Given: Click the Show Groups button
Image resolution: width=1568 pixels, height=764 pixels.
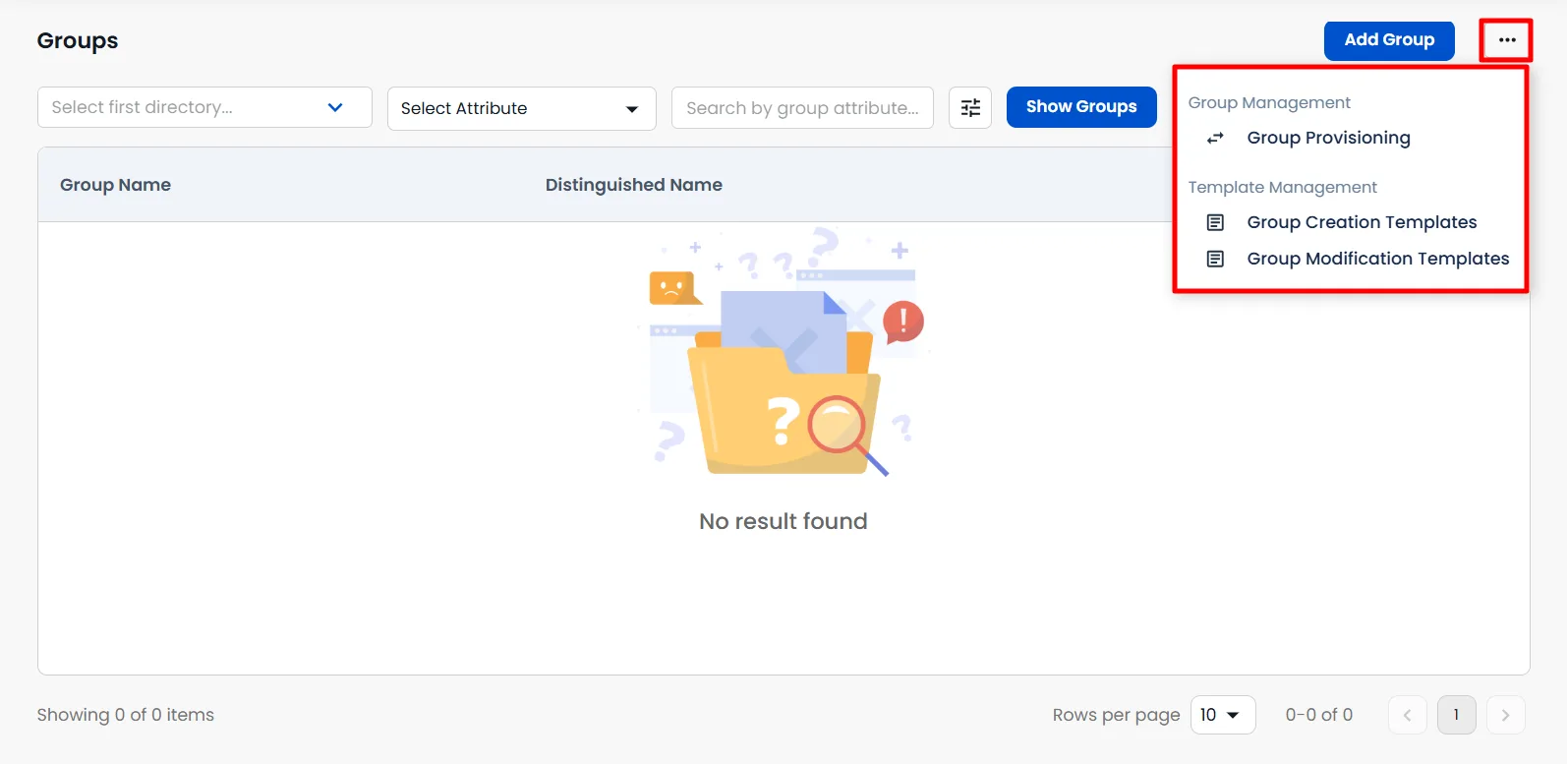Looking at the screenshot, I should click(x=1081, y=107).
